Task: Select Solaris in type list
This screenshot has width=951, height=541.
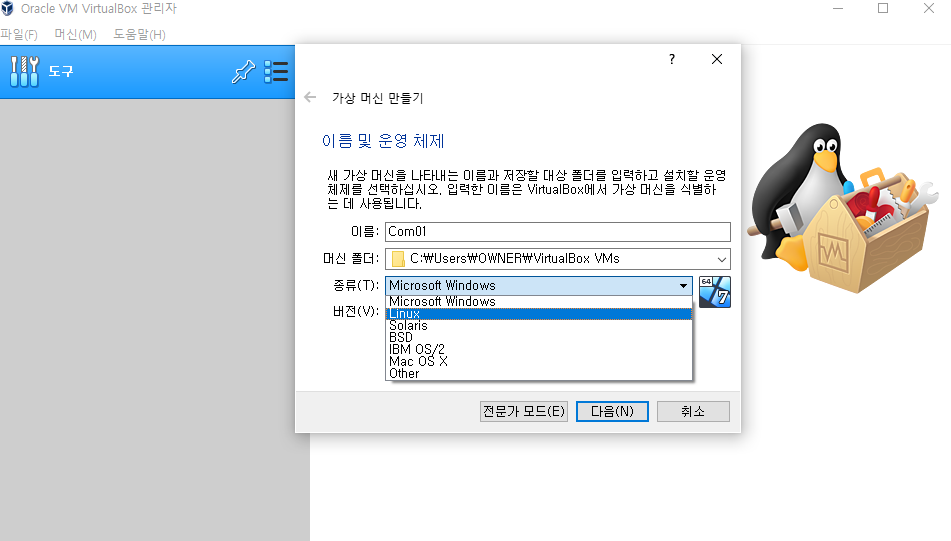Action: pos(539,326)
